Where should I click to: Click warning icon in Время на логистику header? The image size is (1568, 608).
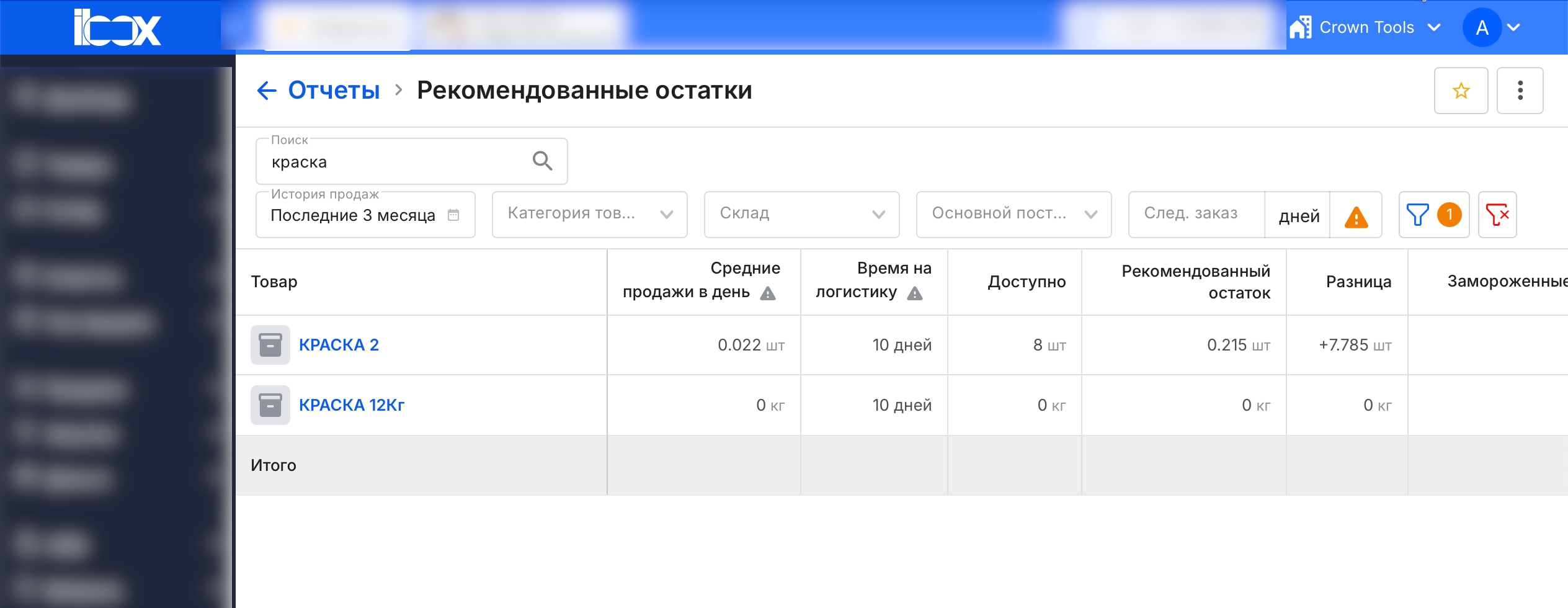(915, 293)
